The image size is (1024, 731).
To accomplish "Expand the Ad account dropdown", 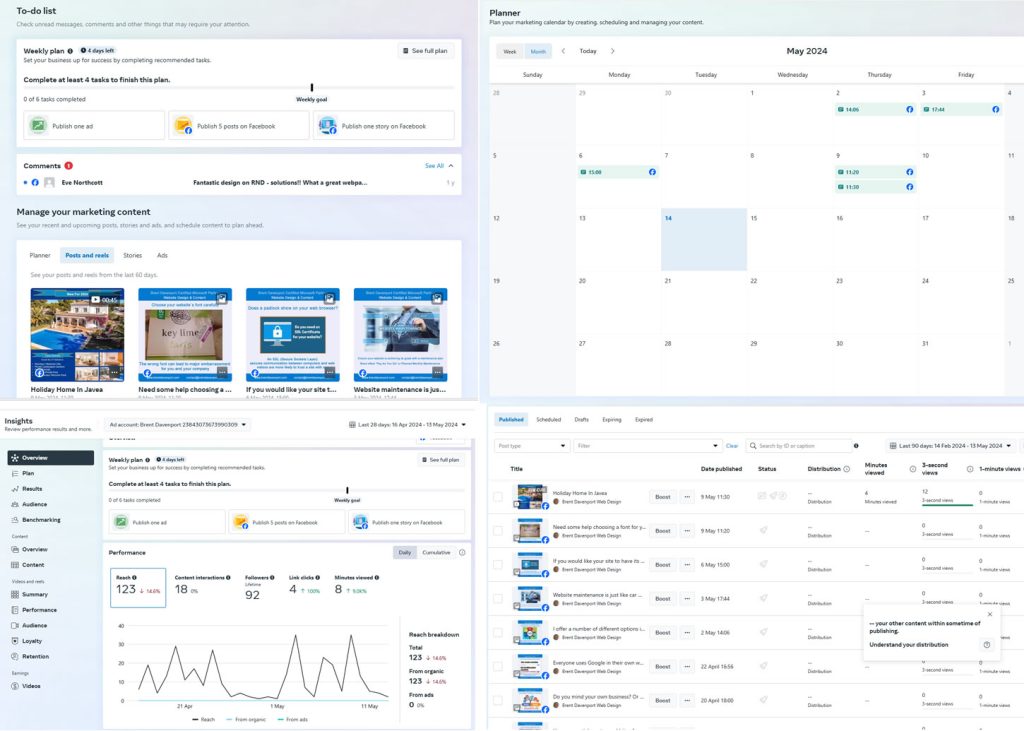I will pos(178,424).
